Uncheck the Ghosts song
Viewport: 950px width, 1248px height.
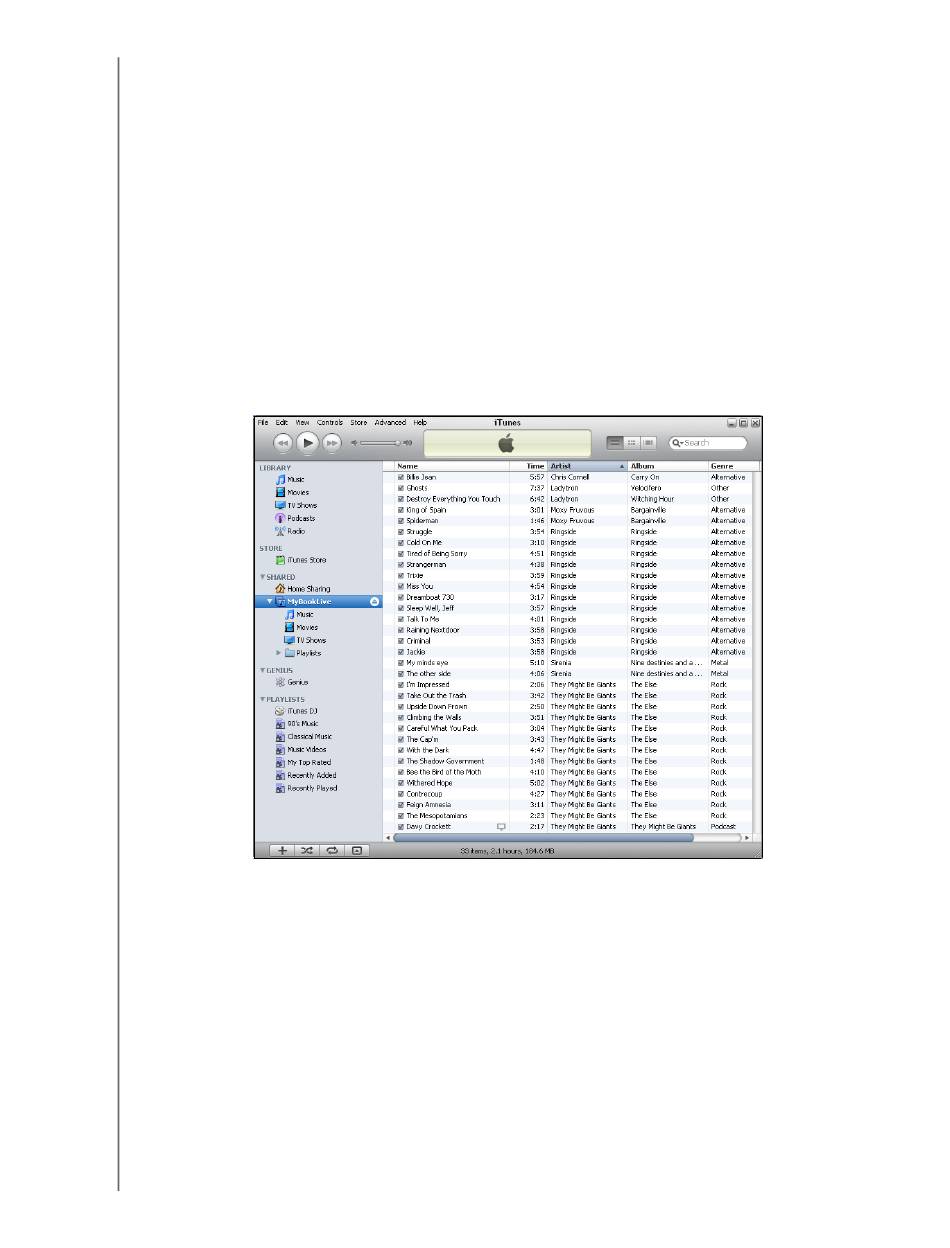tap(401, 489)
